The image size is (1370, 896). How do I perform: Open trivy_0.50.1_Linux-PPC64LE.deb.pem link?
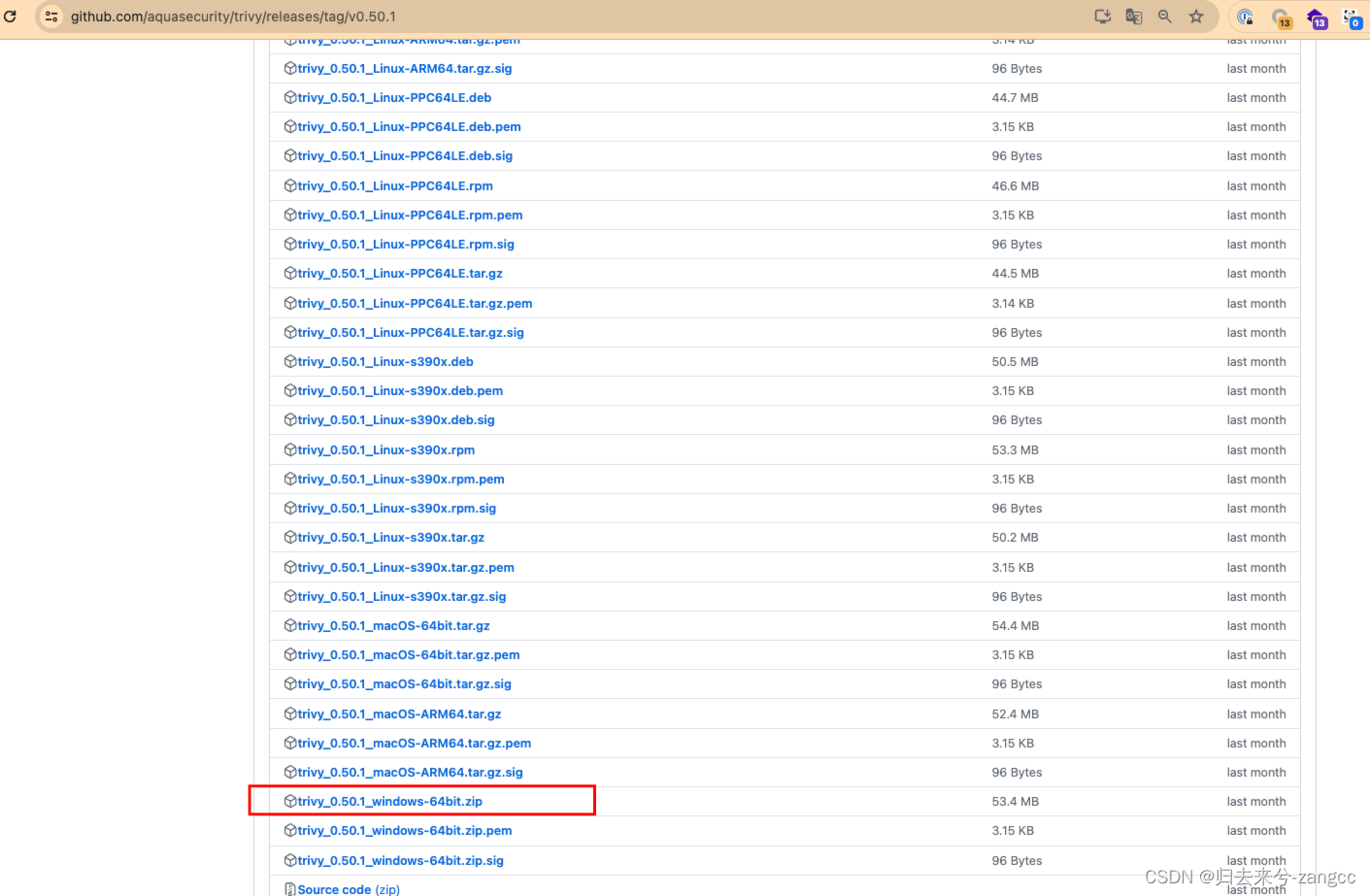(409, 127)
